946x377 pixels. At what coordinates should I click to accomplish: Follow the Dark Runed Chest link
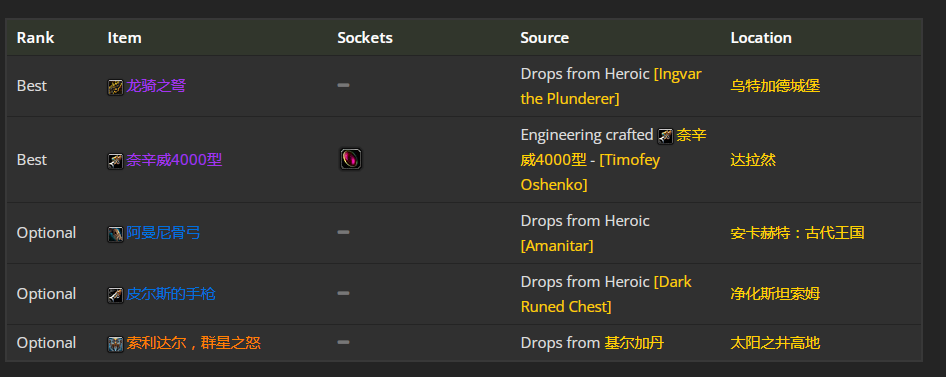(x=606, y=294)
